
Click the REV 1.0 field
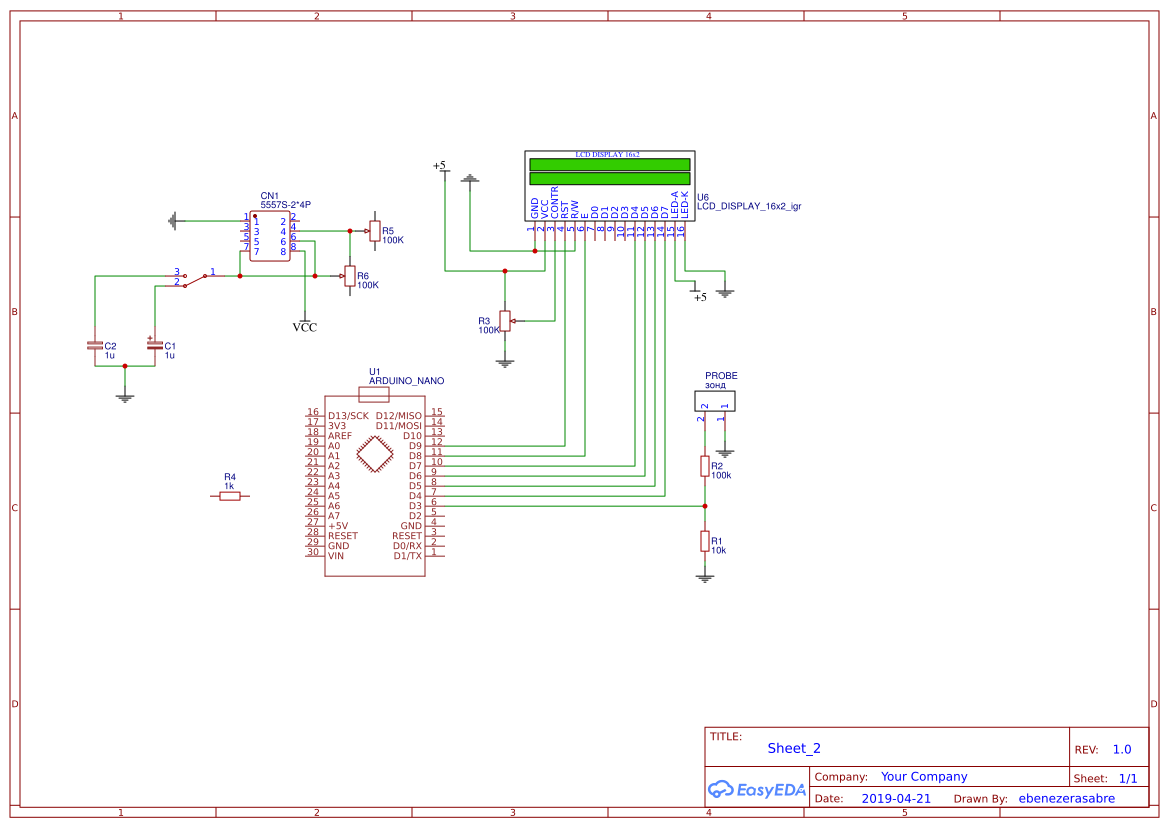pos(1122,748)
